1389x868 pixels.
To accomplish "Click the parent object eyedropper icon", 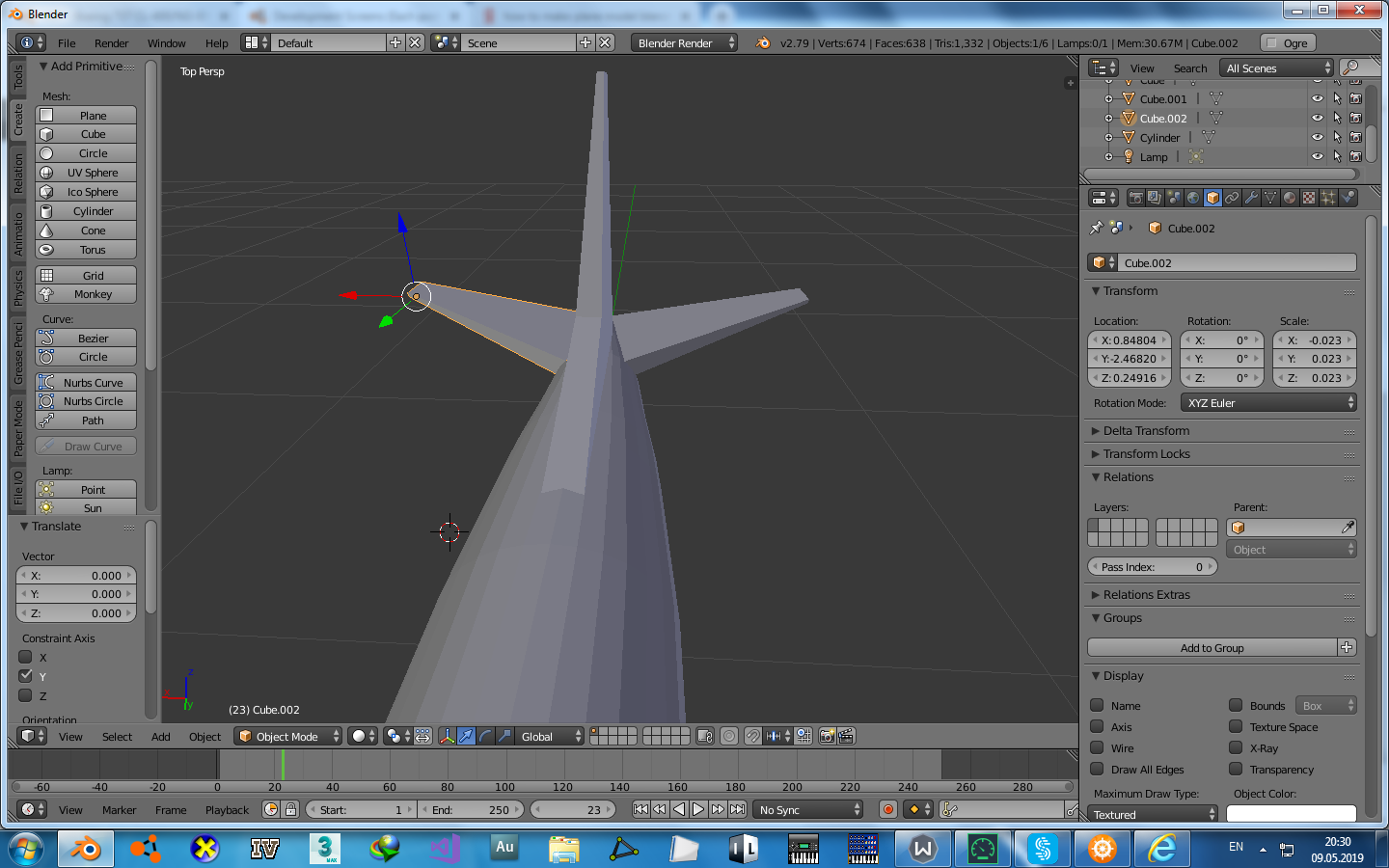I will tap(1347, 528).
